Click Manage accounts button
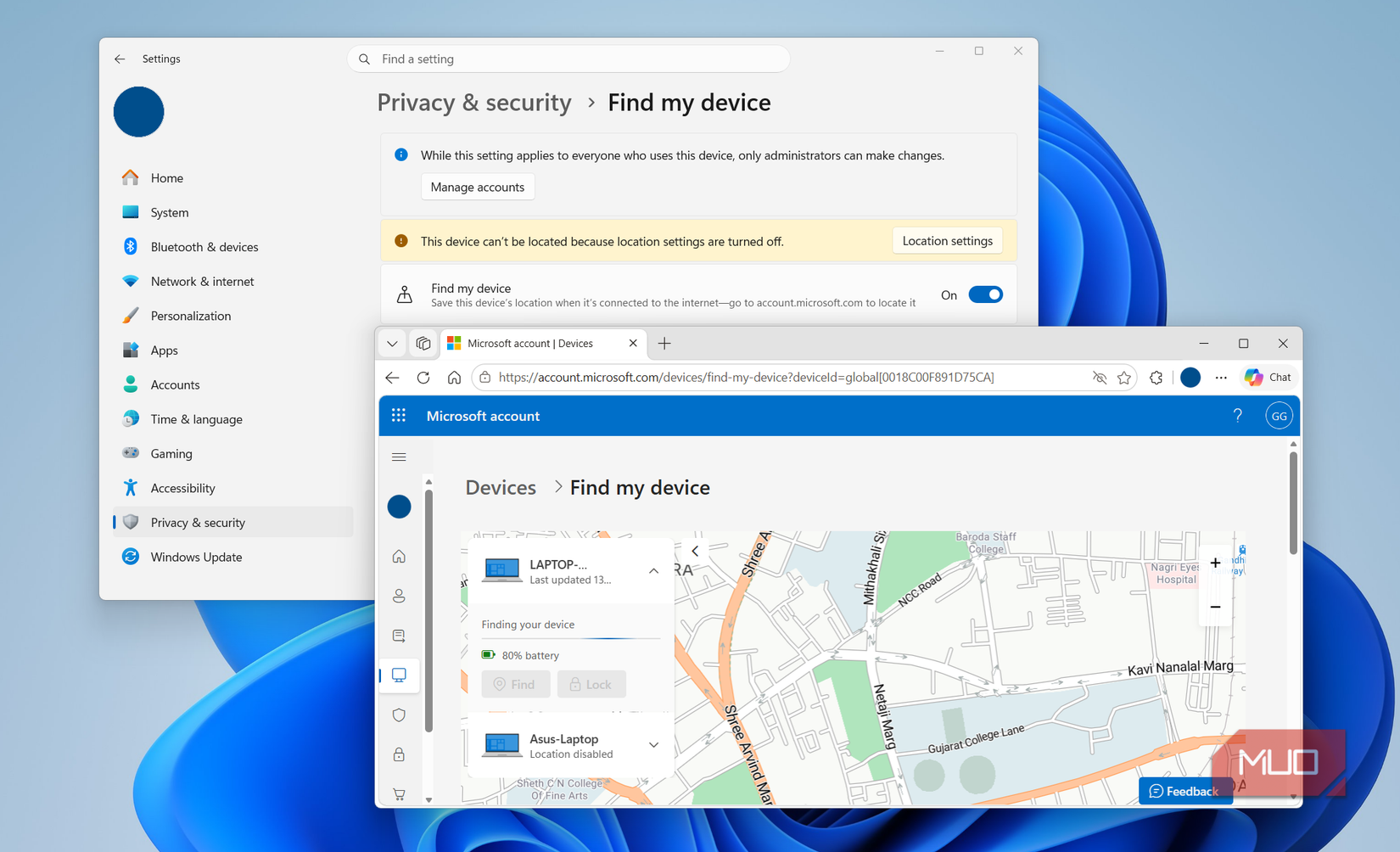Image resolution: width=1400 pixels, height=852 pixels. pyautogui.click(x=478, y=187)
